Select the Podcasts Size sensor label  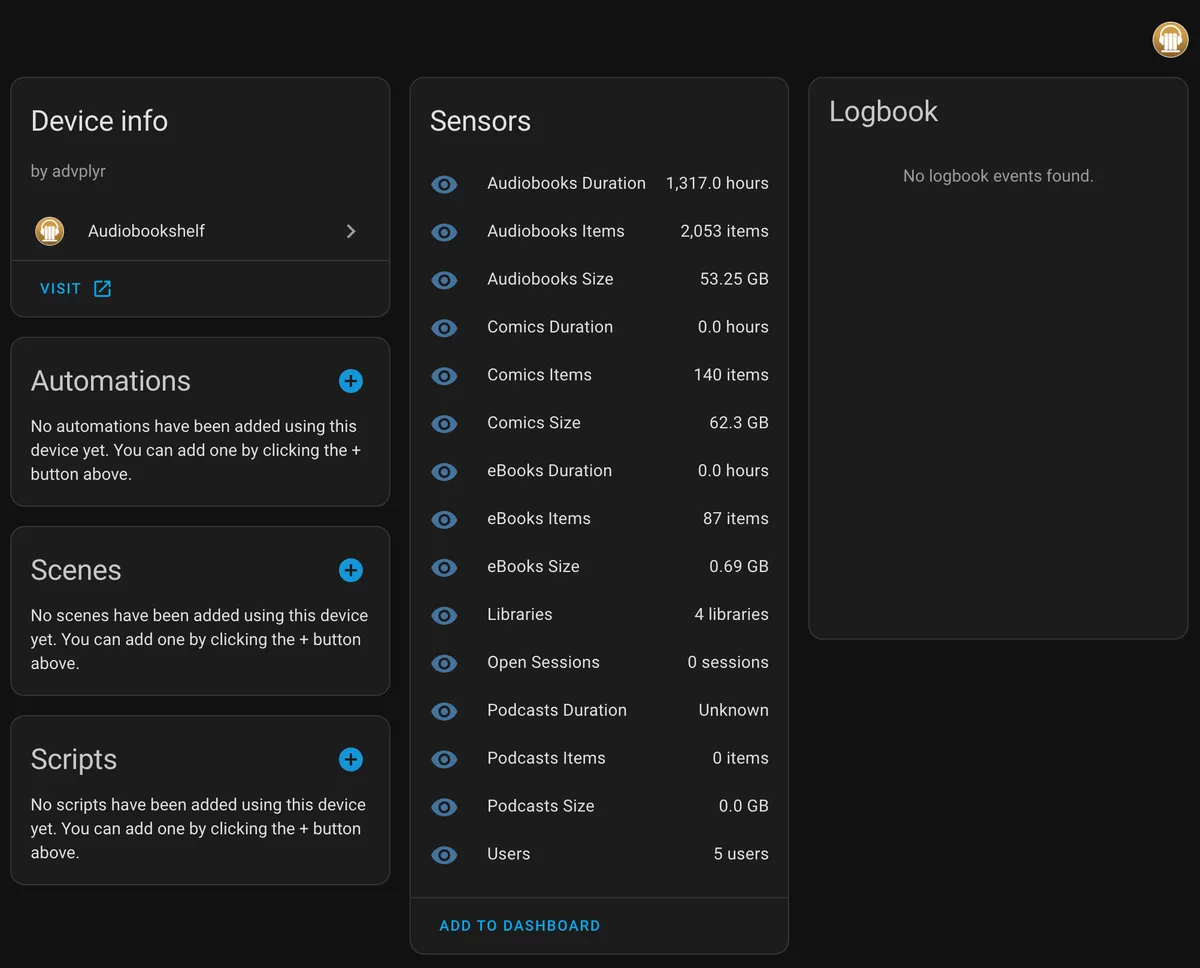[541, 807]
